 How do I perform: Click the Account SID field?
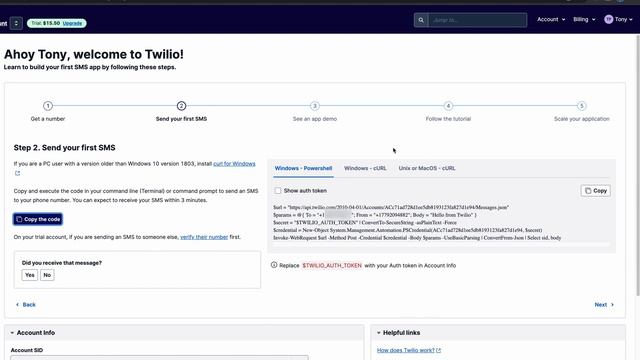[159, 358]
